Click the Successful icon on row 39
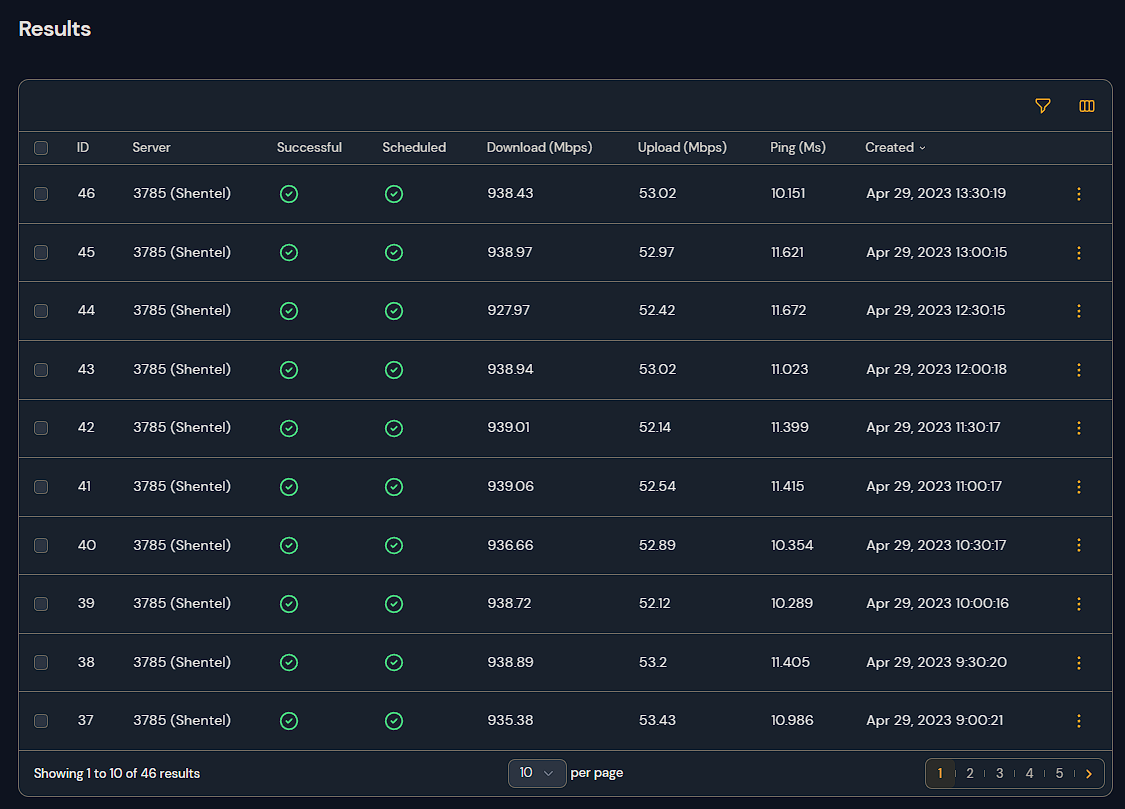1125x809 pixels. coord(289,603)
